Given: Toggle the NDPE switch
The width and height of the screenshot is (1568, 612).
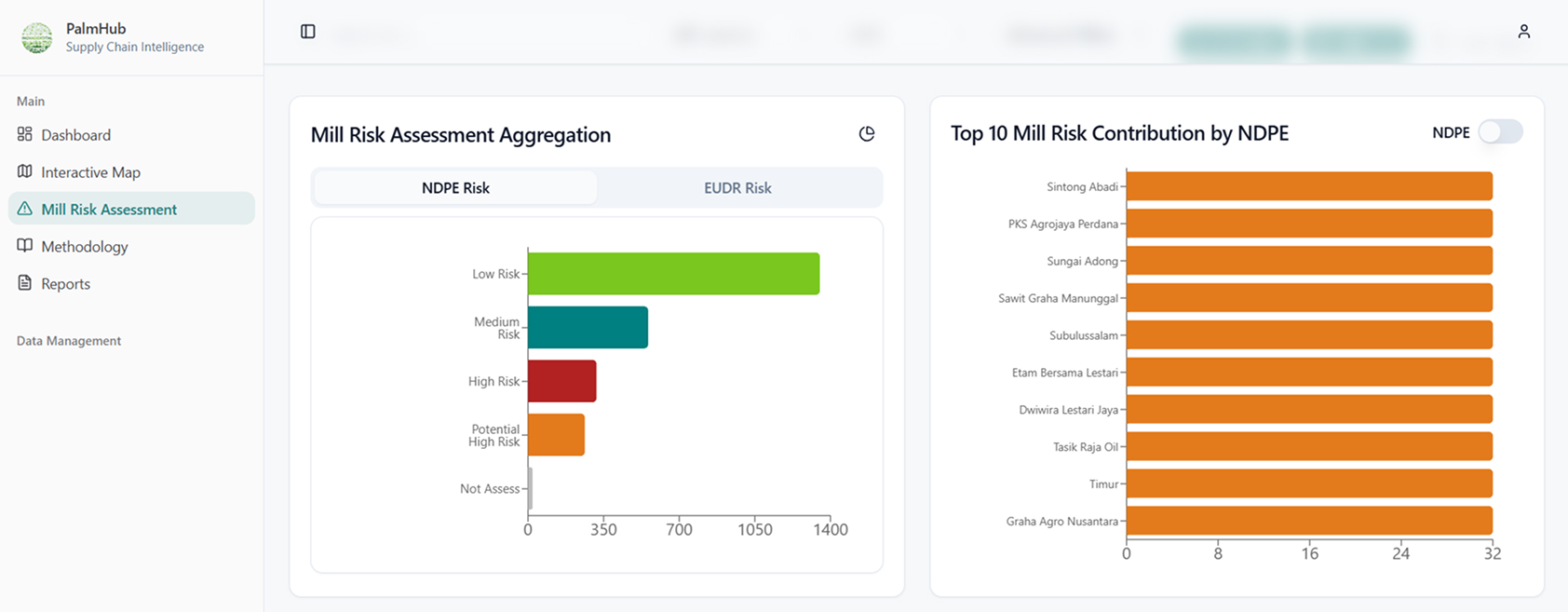Looking at the screenshot, I should point(1500,132).
